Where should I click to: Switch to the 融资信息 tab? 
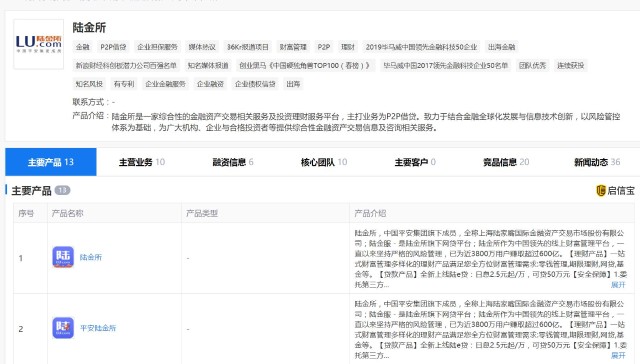(x=233, y=162)
